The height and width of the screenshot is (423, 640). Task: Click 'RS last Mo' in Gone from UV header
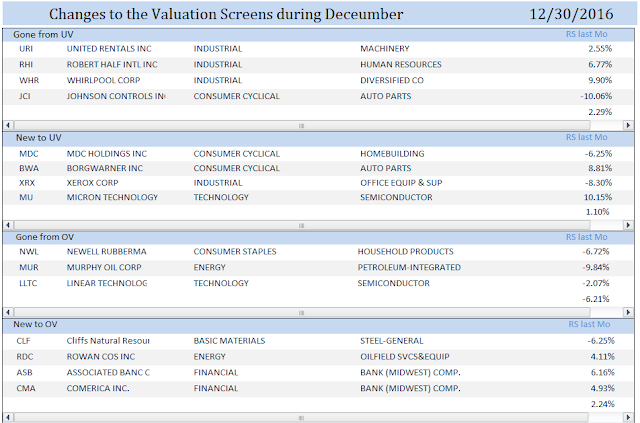[x=587, y=34]
